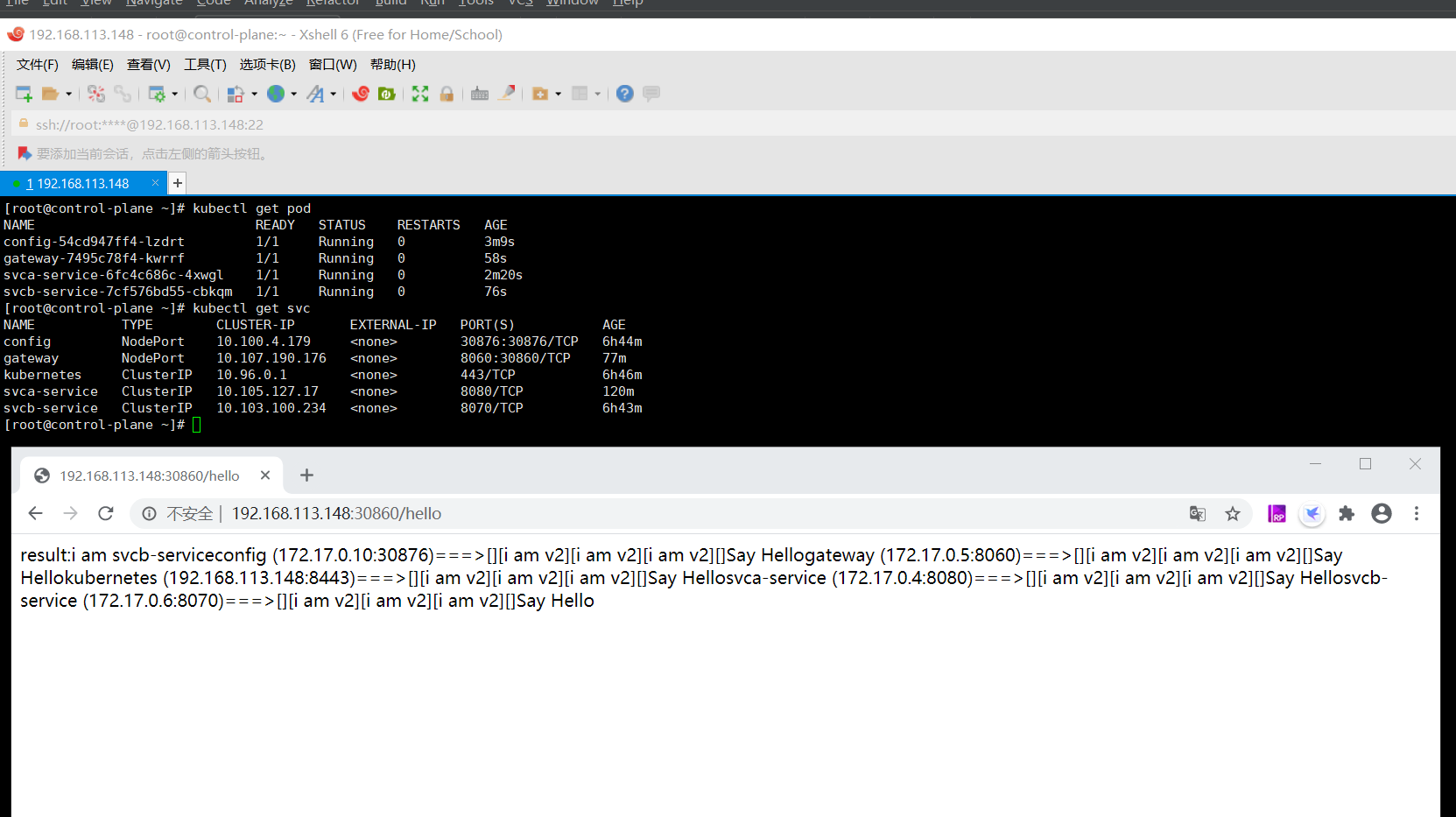Click the lock screen padlock icon
Viewport: 1456px width, 817px height.
point(447,94)
